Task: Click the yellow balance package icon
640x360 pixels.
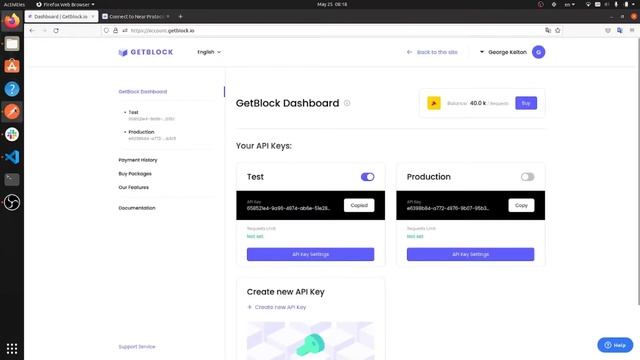Action: pyautogui.click(x=434, y=103)
